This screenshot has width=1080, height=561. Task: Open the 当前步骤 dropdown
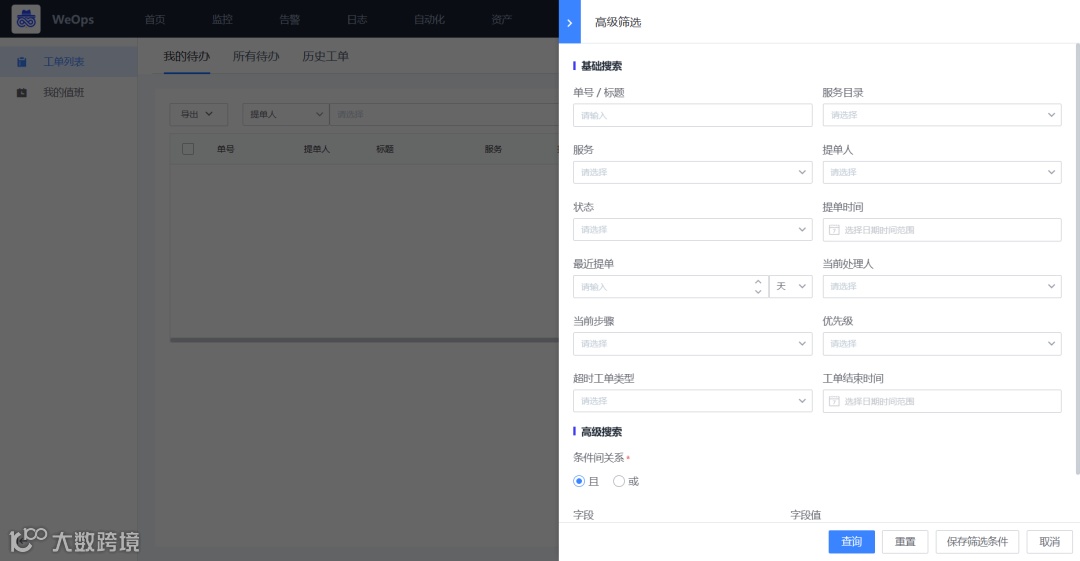[692, 344]
